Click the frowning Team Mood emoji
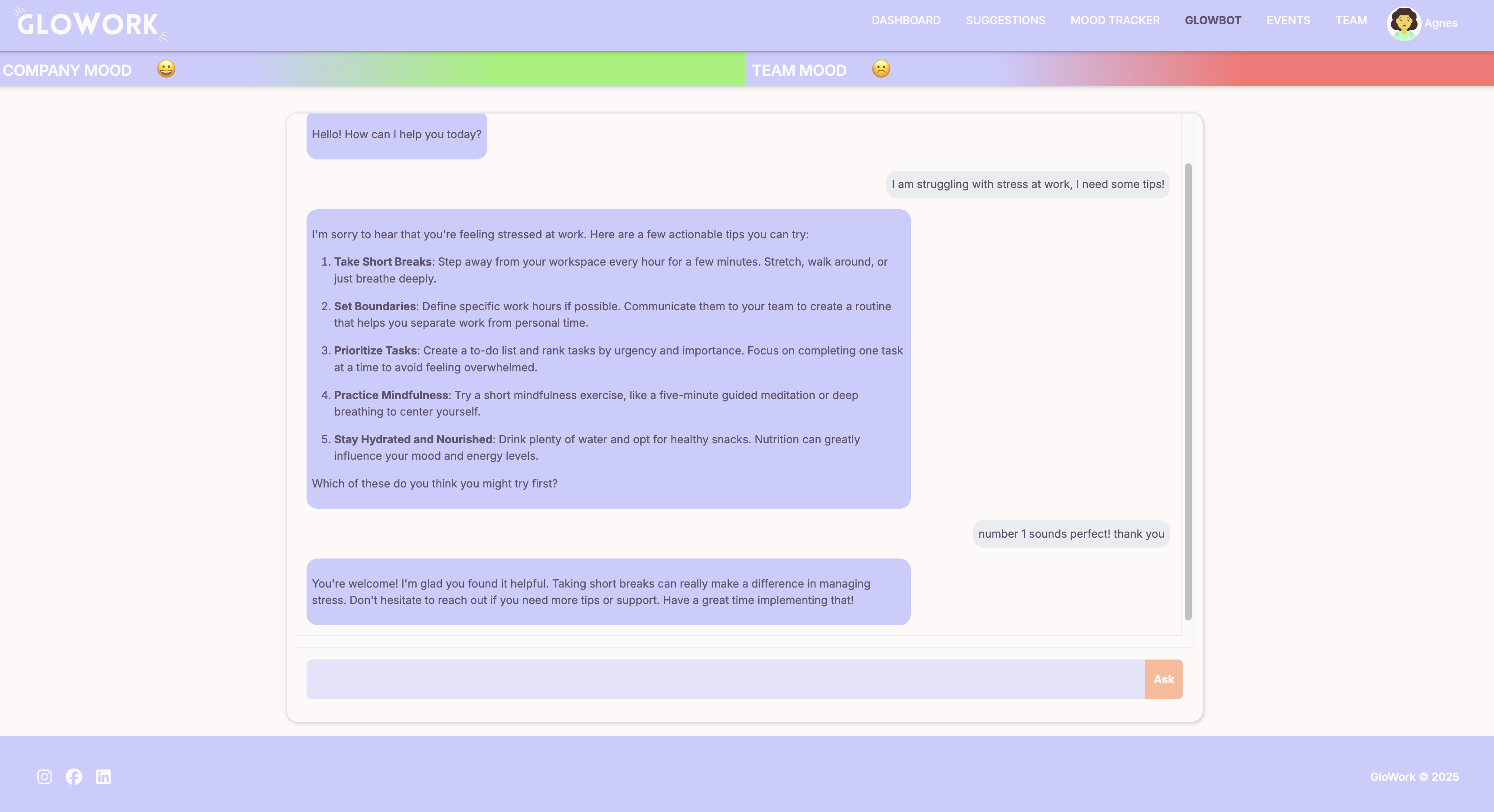 coord(881,70)
